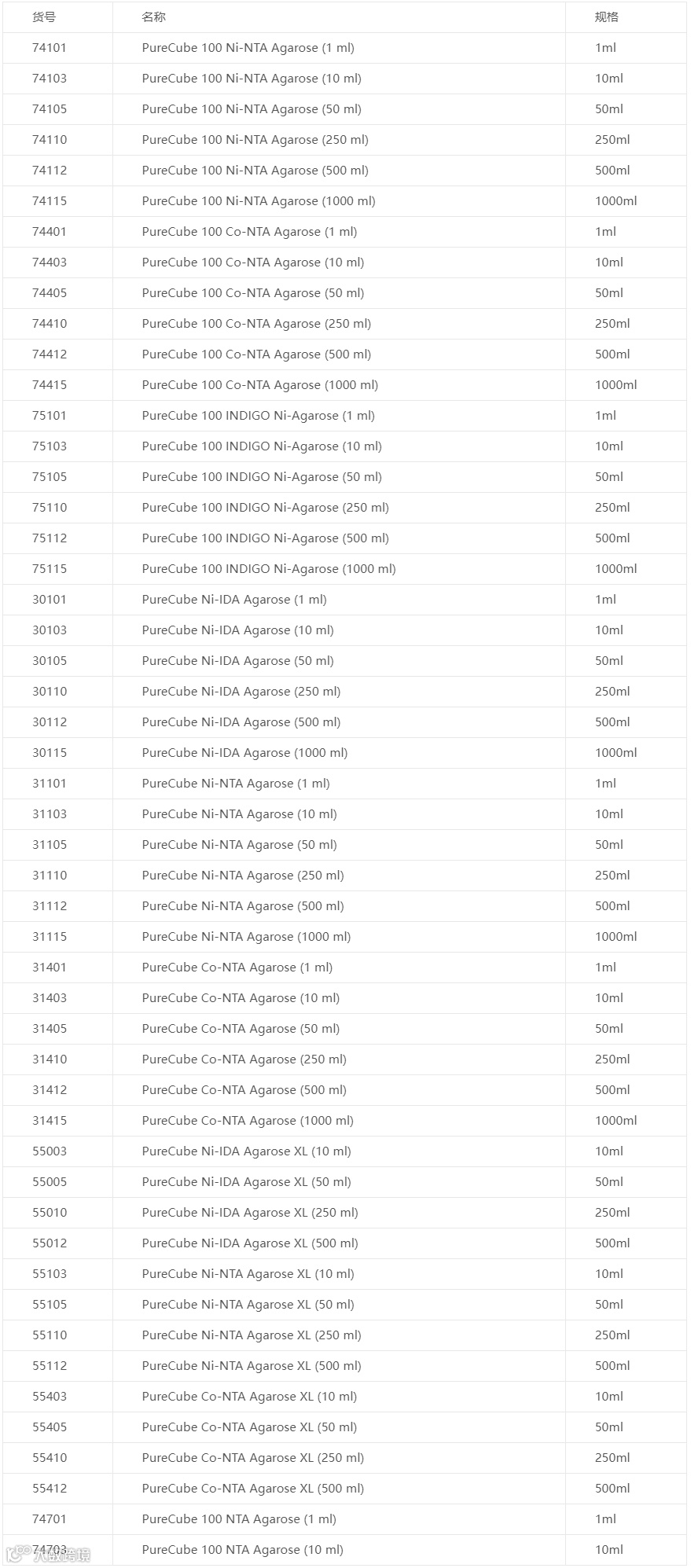Select product number 31103

click(50, 814)
